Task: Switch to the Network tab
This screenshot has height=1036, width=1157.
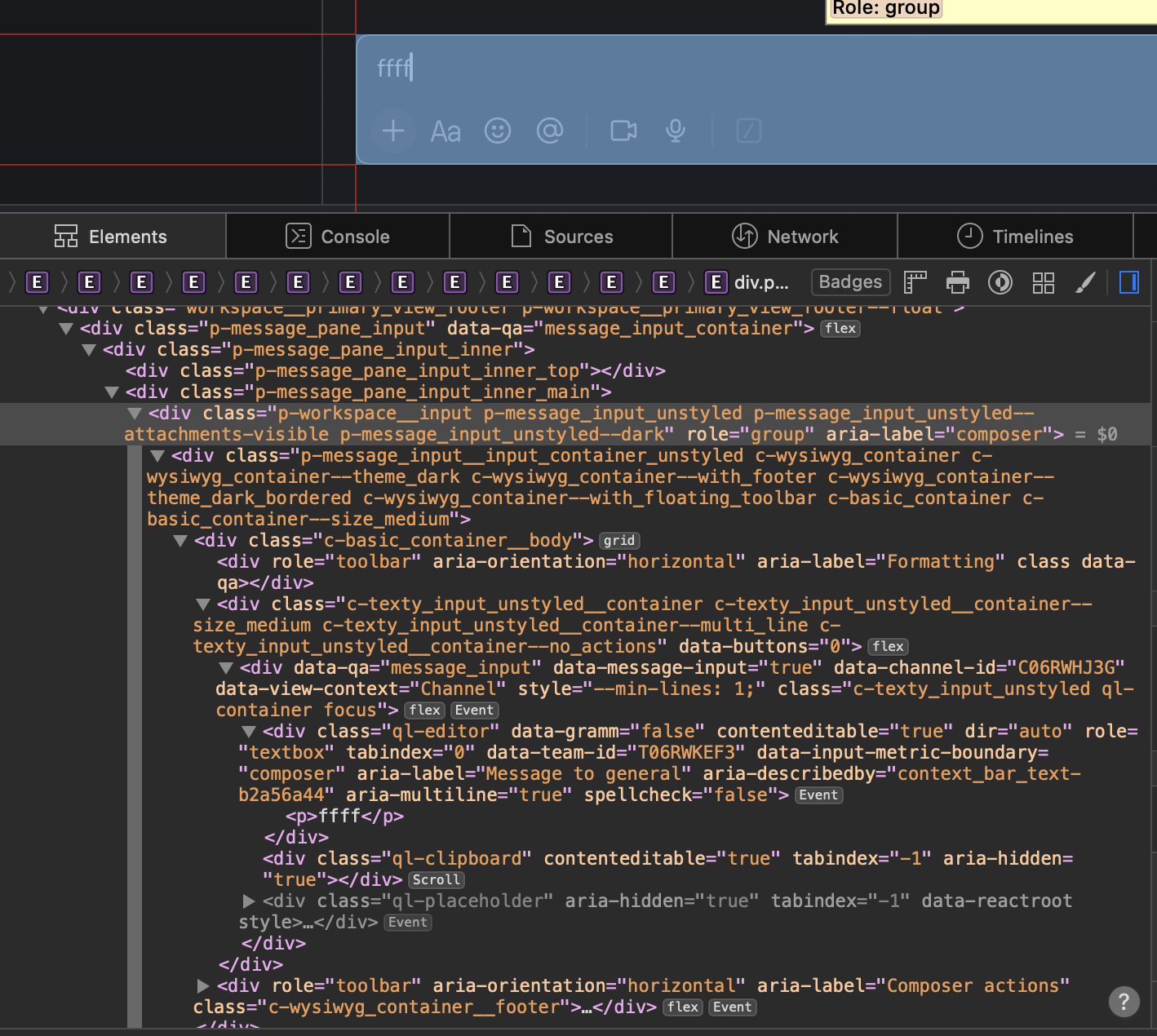Action: click(x=785, y=237)
